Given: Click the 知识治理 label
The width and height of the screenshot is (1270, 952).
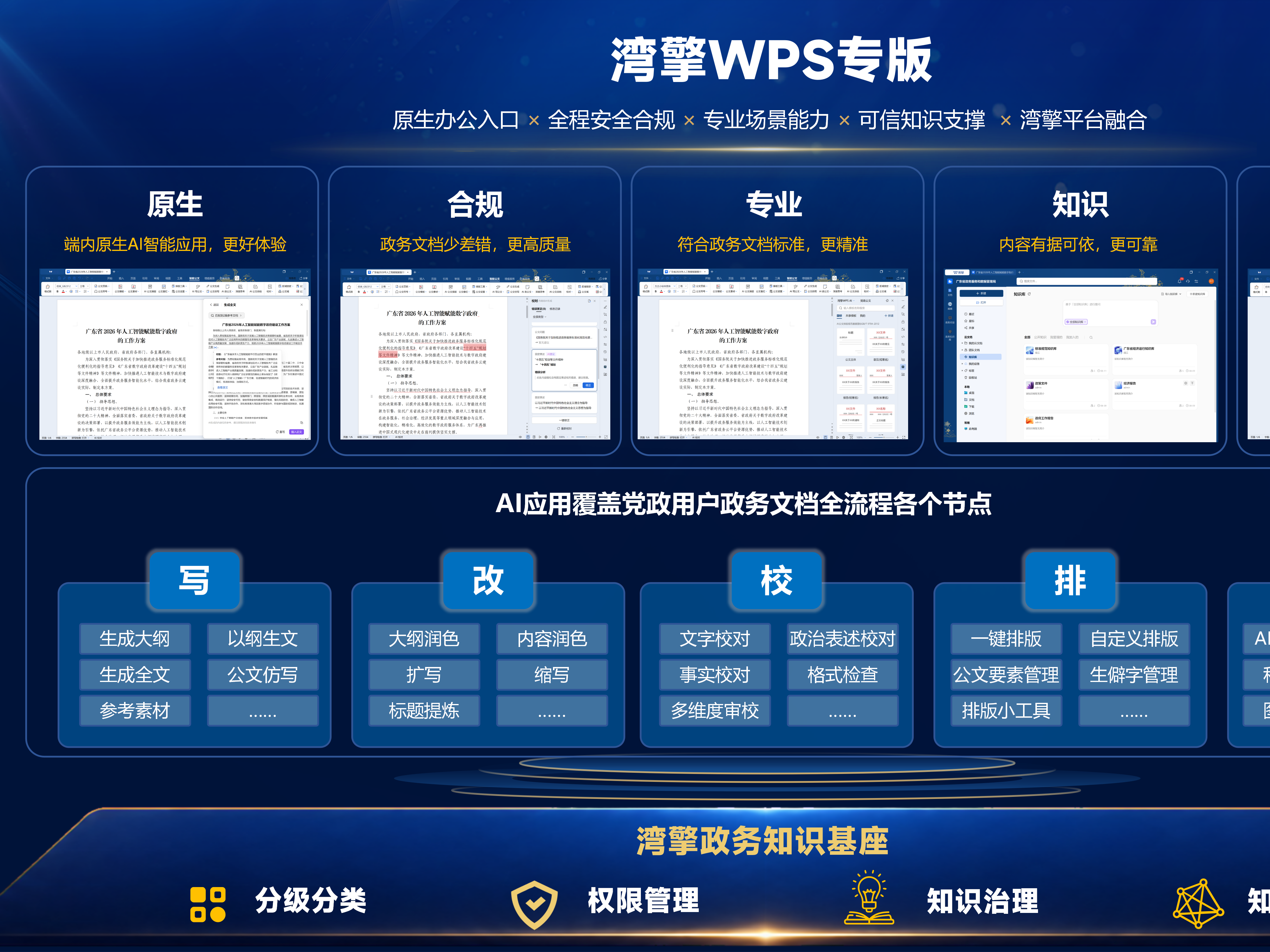Looking at the screenshot, I should [983, 901].
